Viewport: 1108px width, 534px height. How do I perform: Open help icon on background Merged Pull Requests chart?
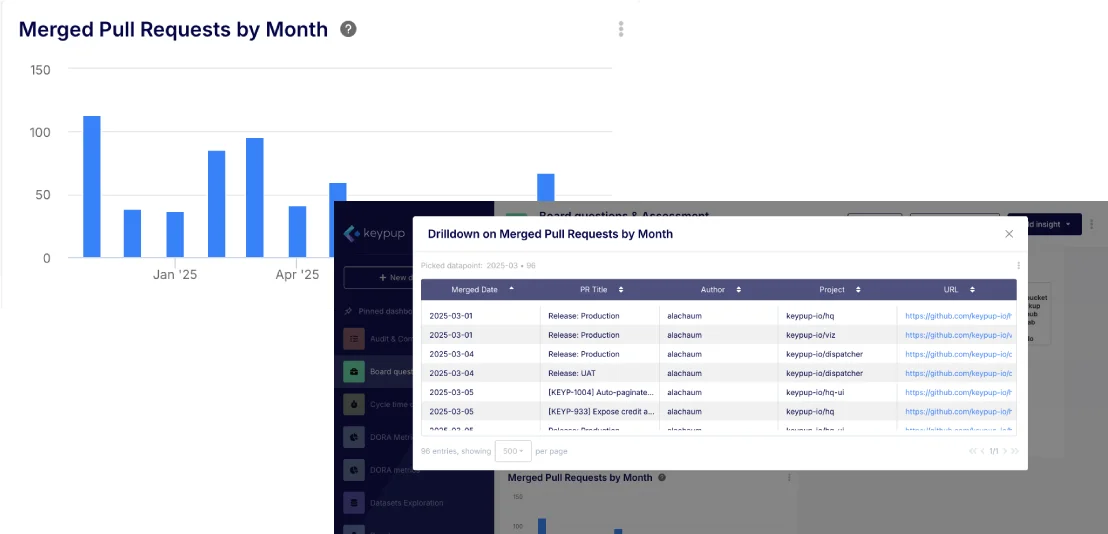pyautogui.click(x=662, y=477)
